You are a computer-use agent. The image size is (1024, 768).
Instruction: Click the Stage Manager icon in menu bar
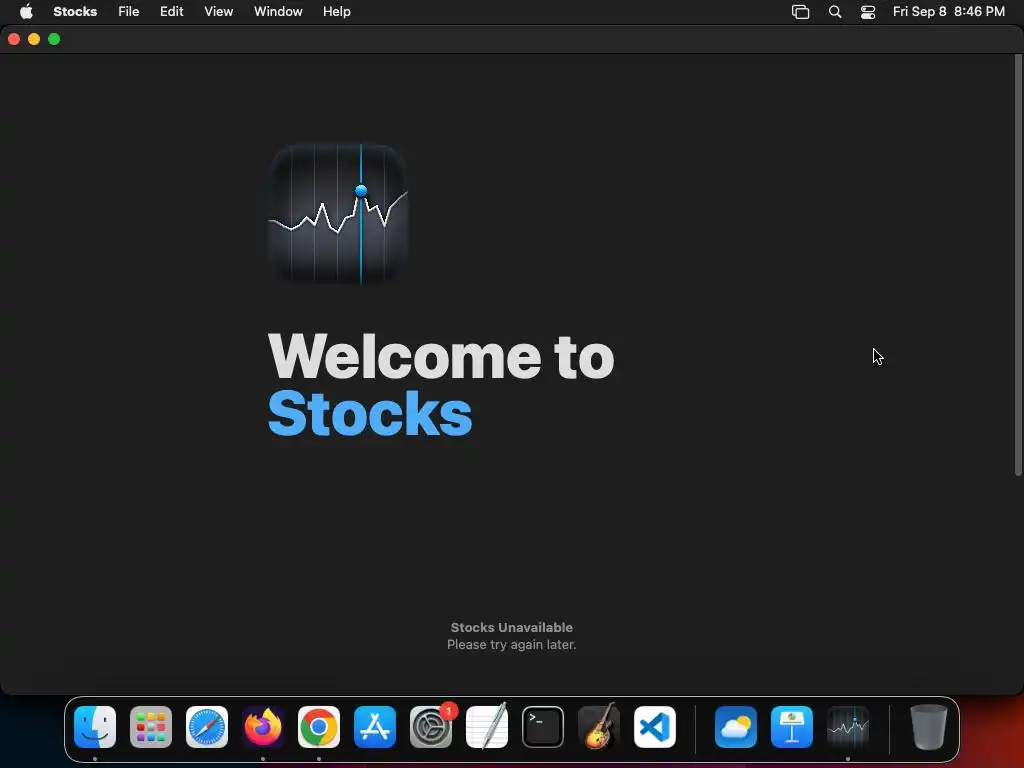point(800,12)
